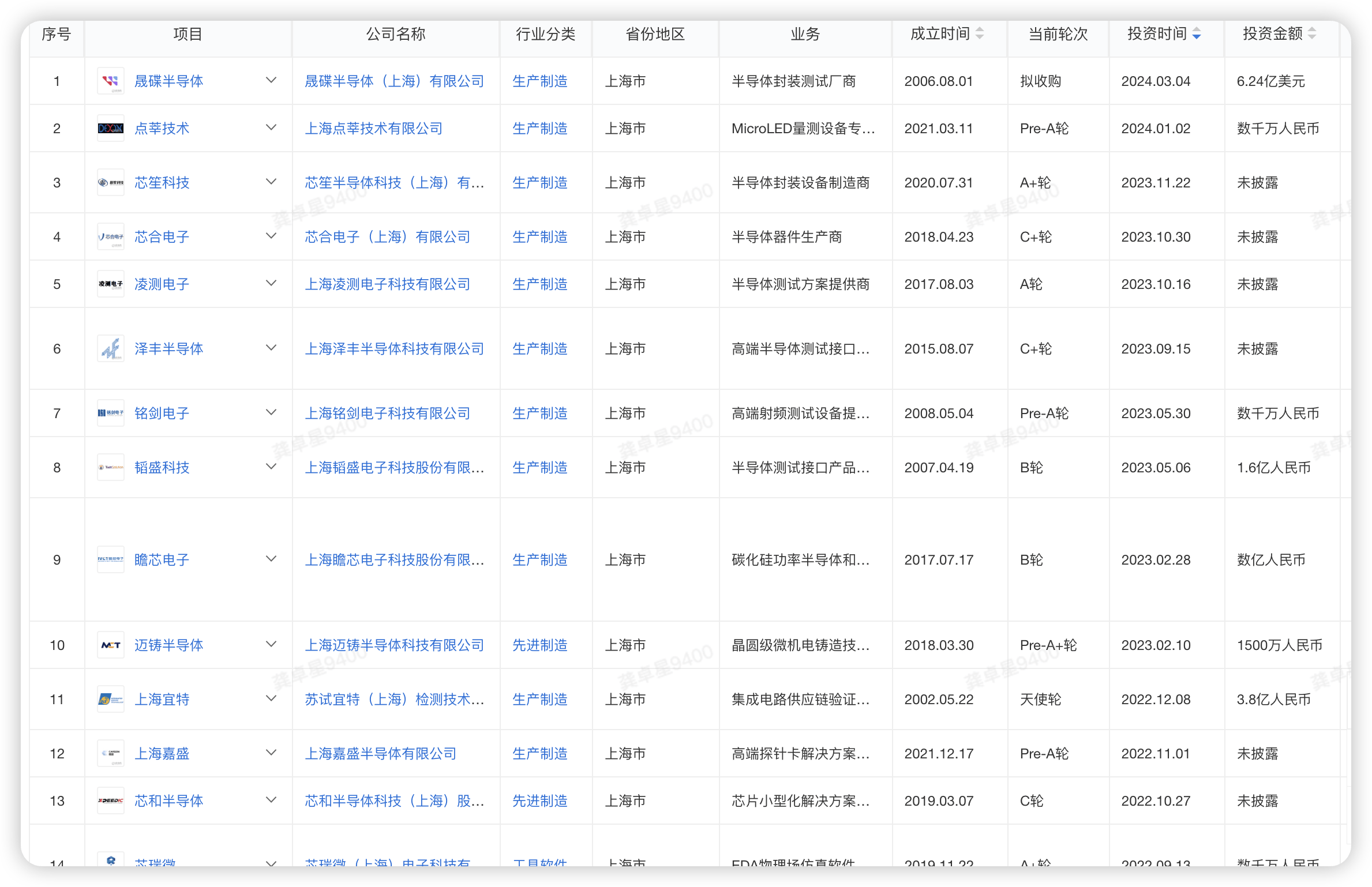Click 生产制造 category for 晟碟半导体
The image size is (1372, 887).
point(540,81)
